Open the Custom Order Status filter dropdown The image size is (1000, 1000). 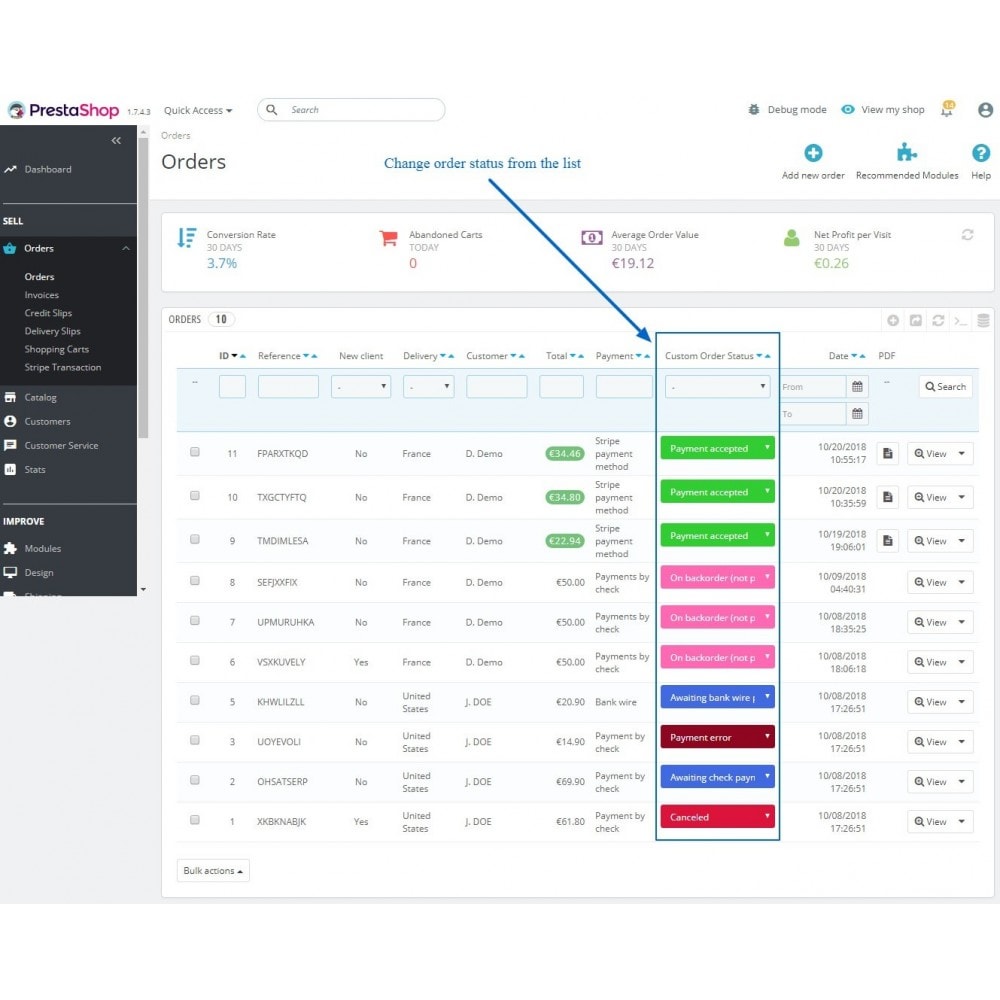pyautogui.click(x=717, y=386)
